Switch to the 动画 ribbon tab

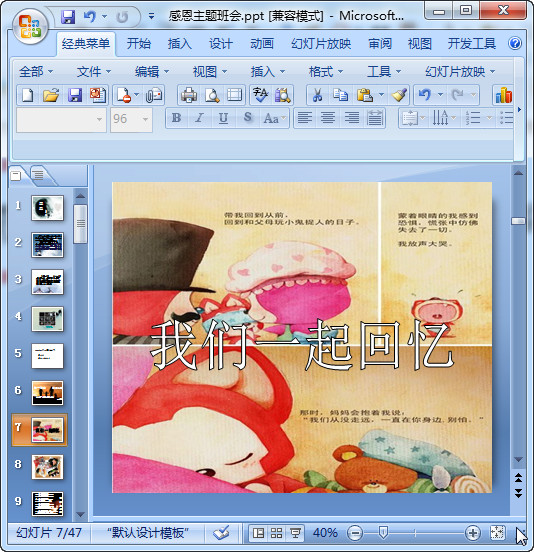(262, 44)
